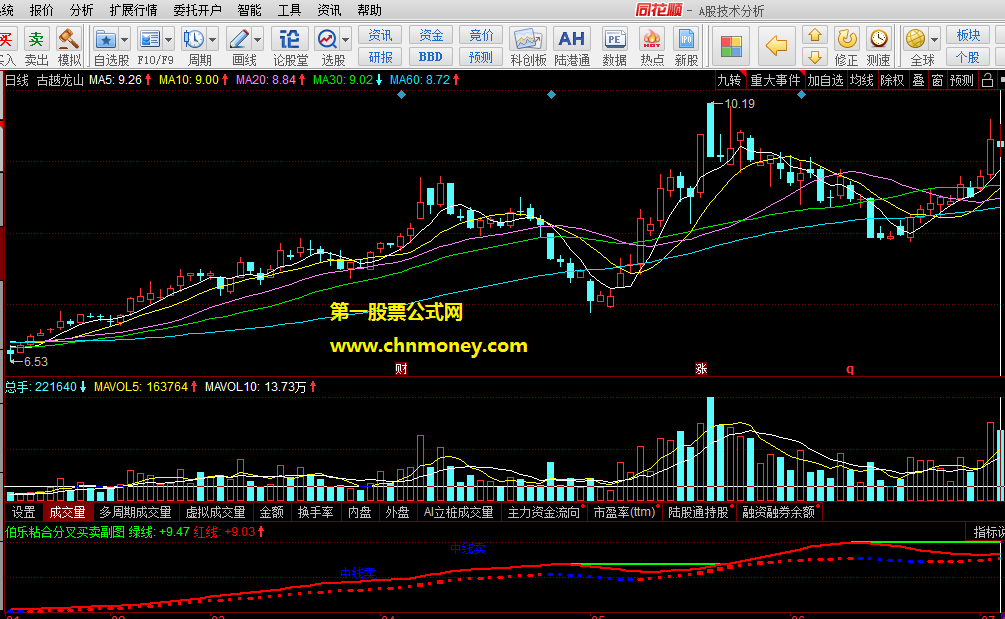The width and height of the screenshot is (1005, 619).
Task: Expand the 选股 dropdown arrow
Action: pyautogui.click(x=346, y=40)
